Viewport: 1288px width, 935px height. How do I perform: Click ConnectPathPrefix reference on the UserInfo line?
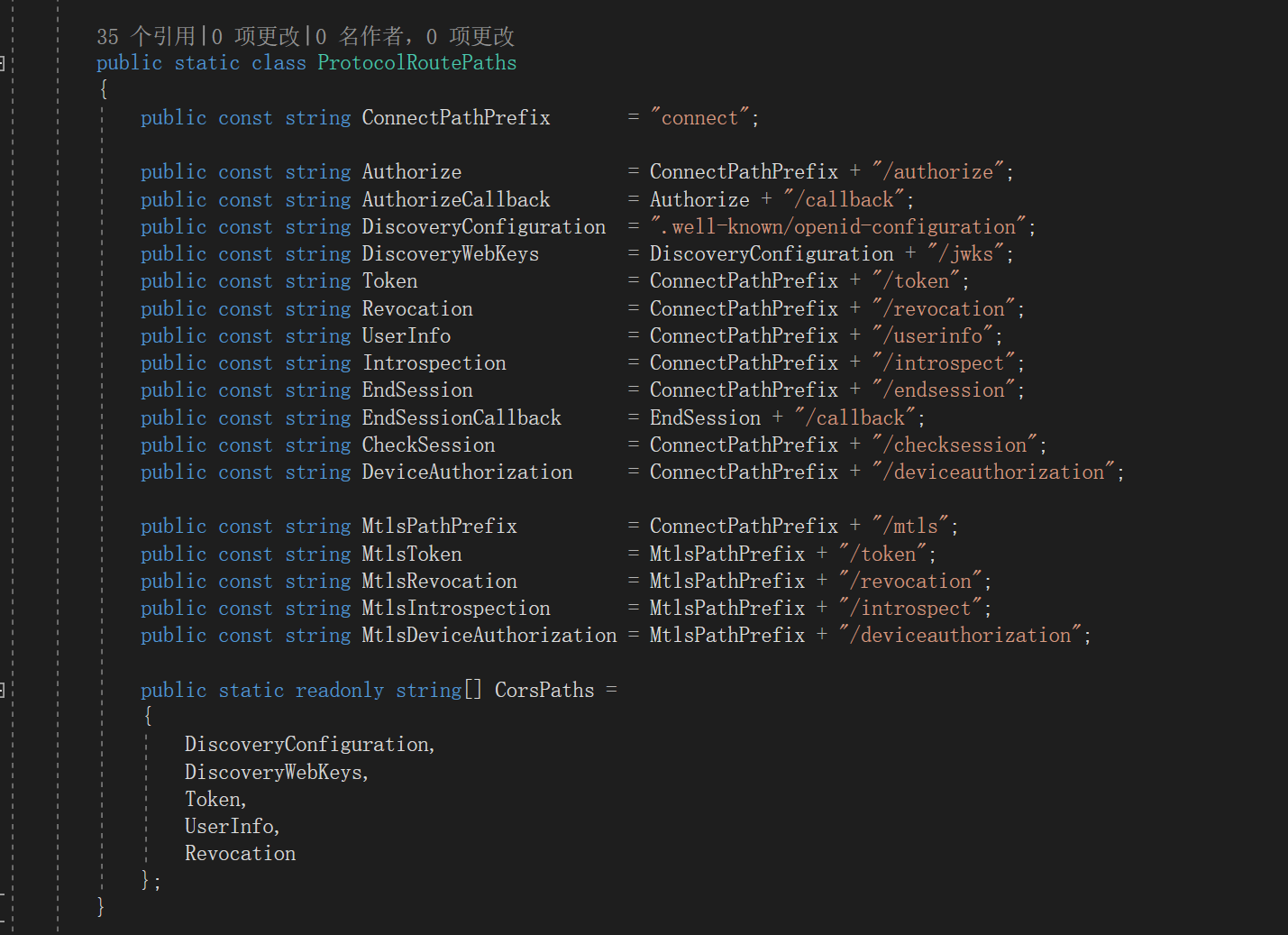click(744, 336)
